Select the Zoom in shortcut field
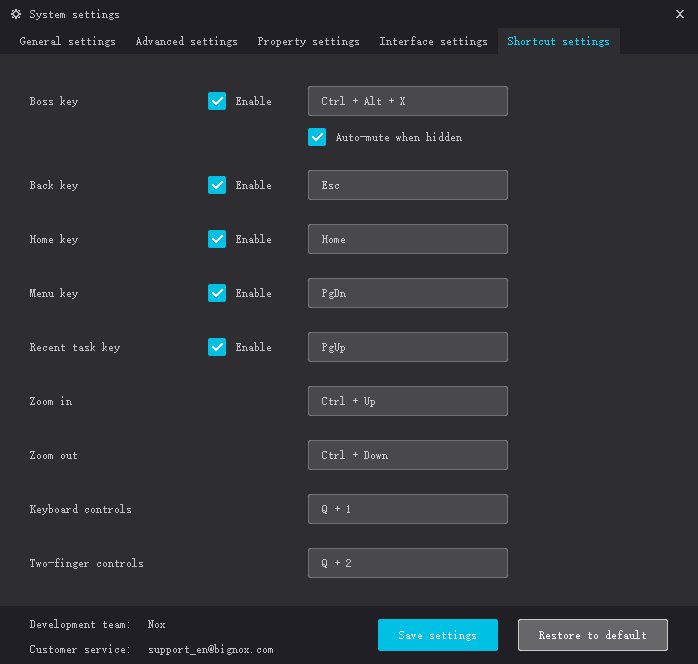Screen dimensions: 698x664 click(x=407, y=401)
